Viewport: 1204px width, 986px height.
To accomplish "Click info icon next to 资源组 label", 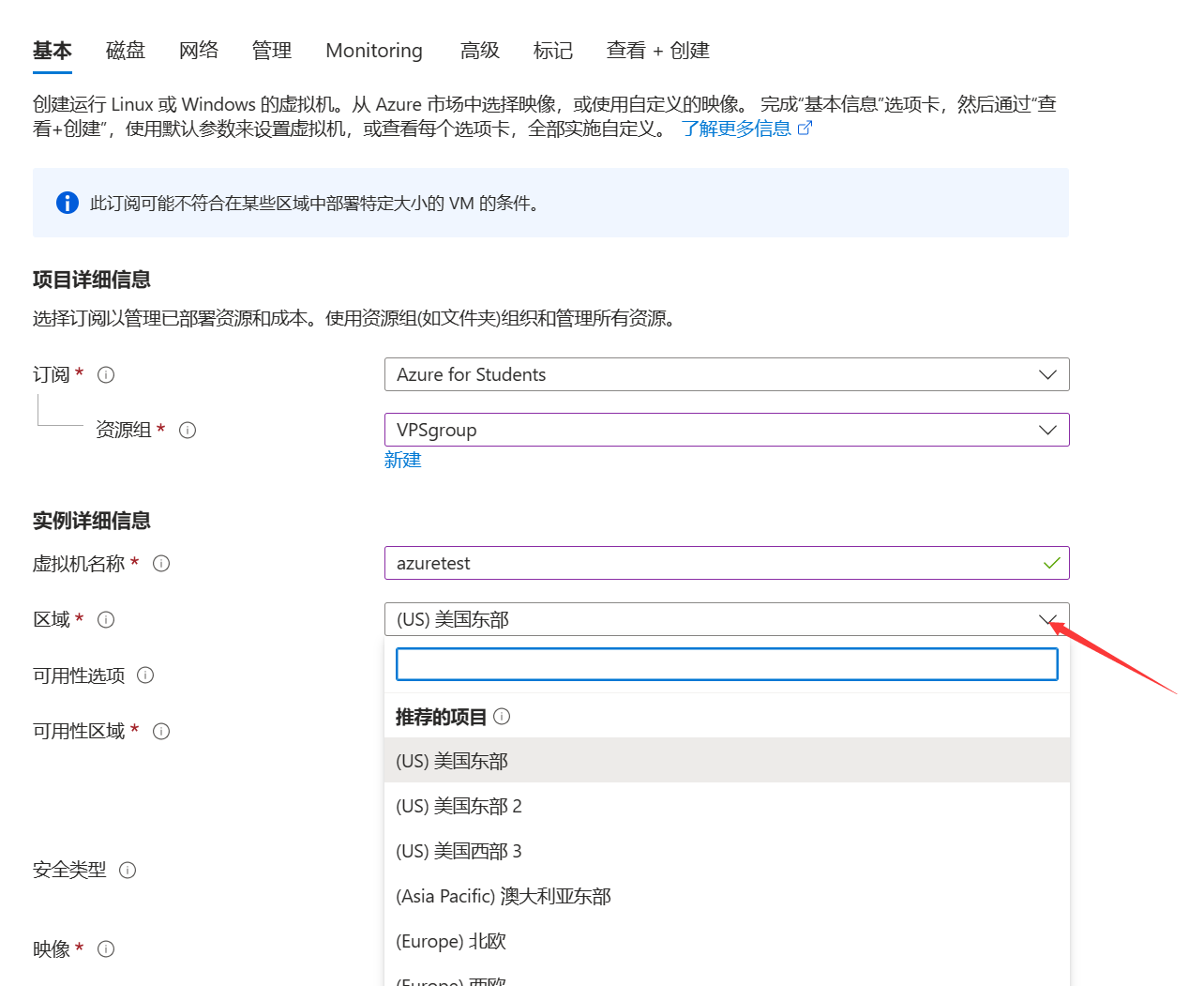I will 188,431.
